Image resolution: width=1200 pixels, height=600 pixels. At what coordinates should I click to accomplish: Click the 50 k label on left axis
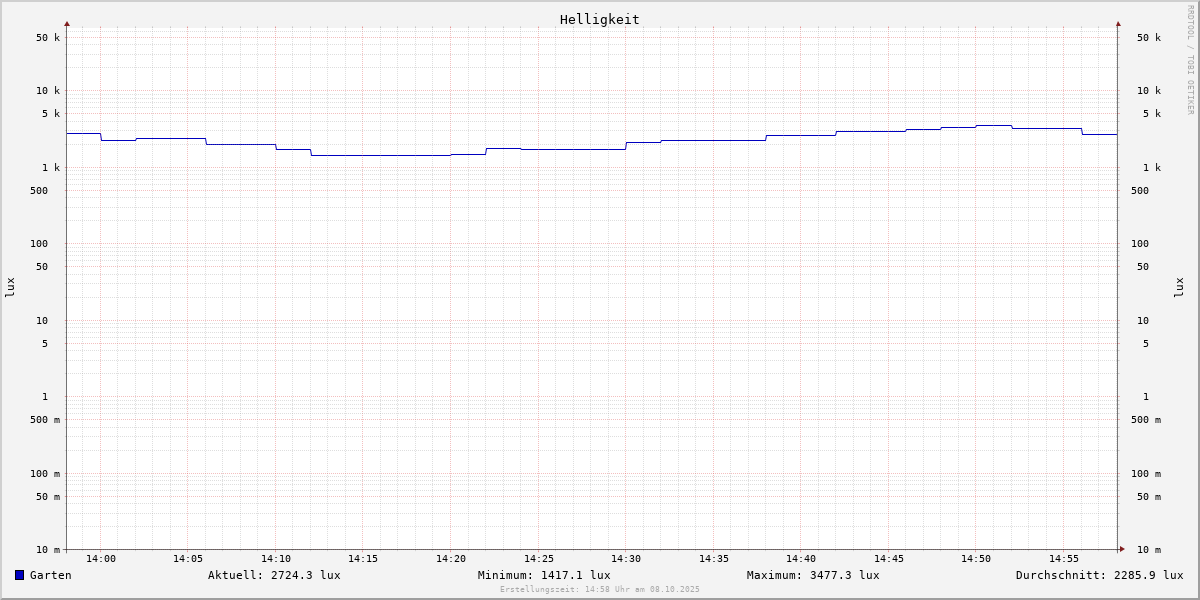48,38
